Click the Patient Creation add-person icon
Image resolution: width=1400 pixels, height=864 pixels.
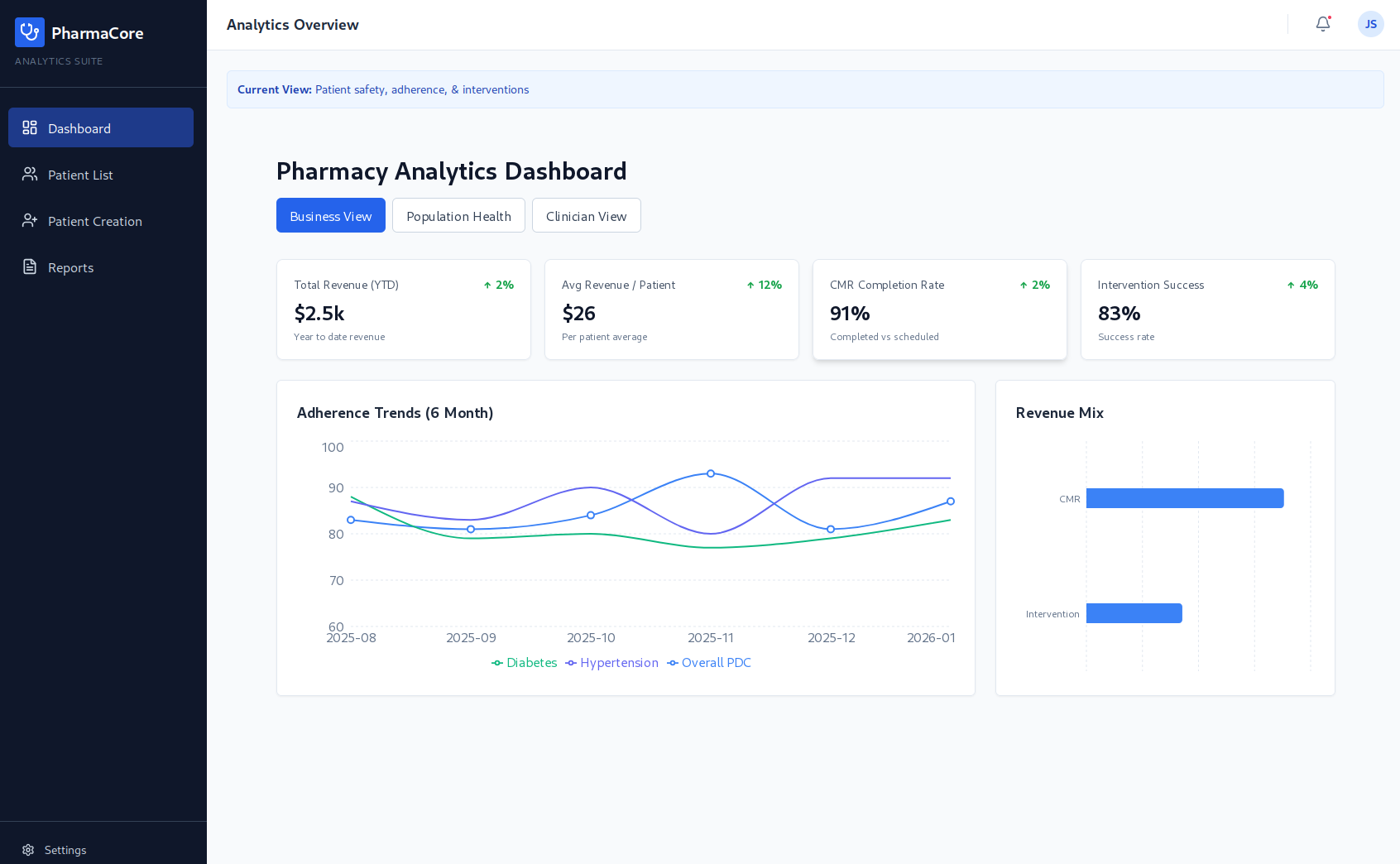click(29, 221)
